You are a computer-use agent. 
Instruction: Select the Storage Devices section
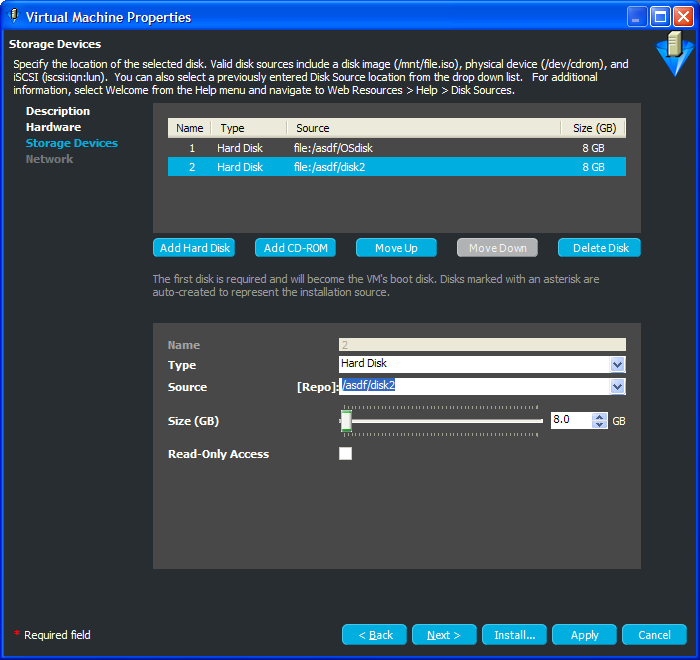pyautogui.click(x=71, y=143)
